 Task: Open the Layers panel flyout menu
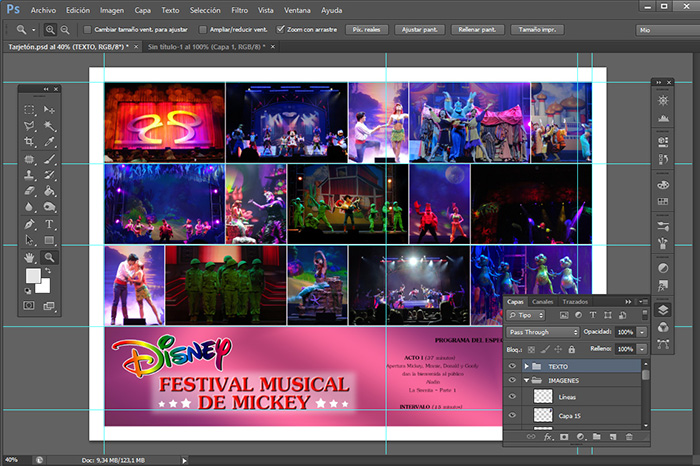tap(643, 302)
